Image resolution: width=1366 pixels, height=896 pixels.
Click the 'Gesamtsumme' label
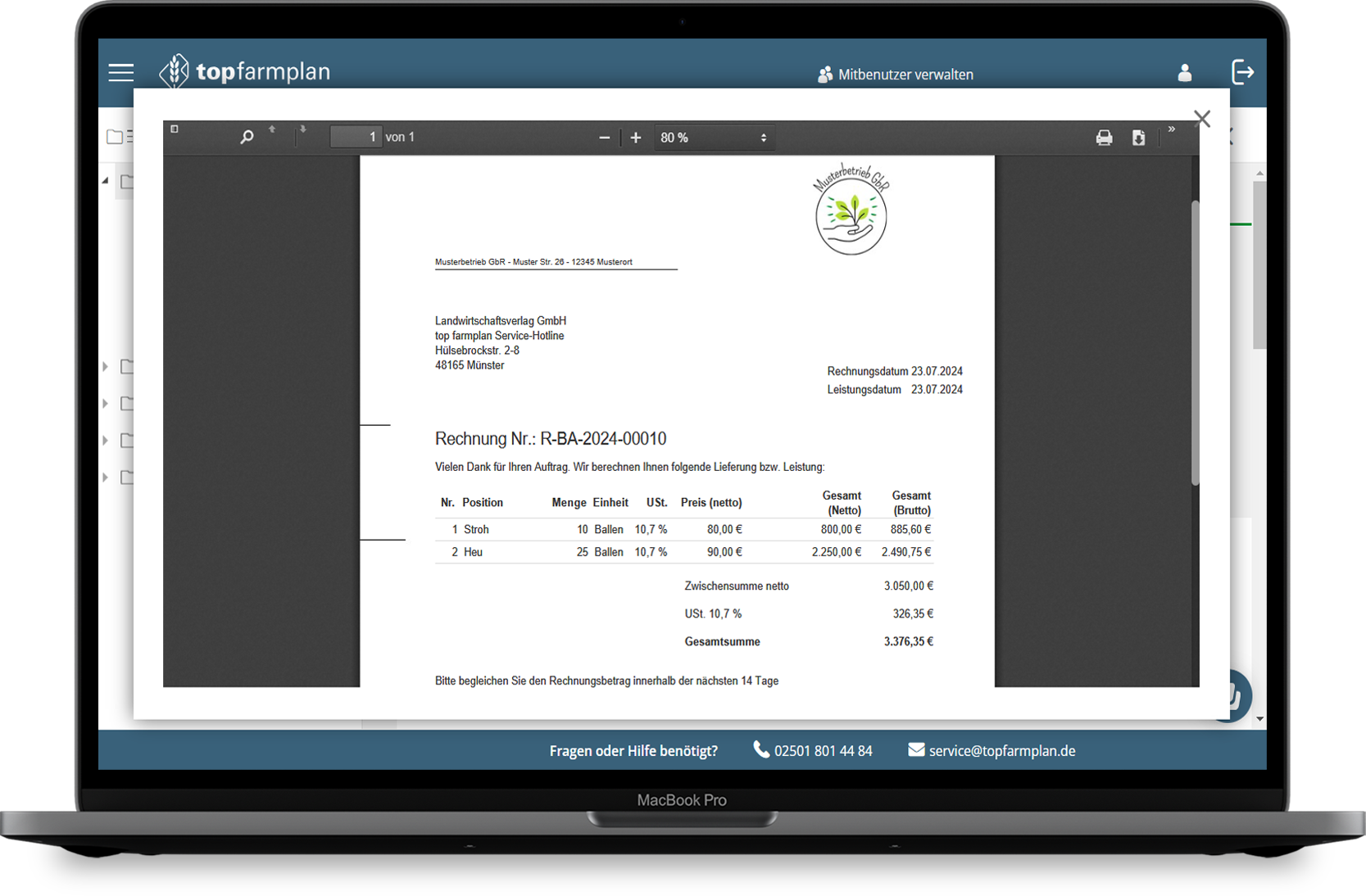pos(722,642)
